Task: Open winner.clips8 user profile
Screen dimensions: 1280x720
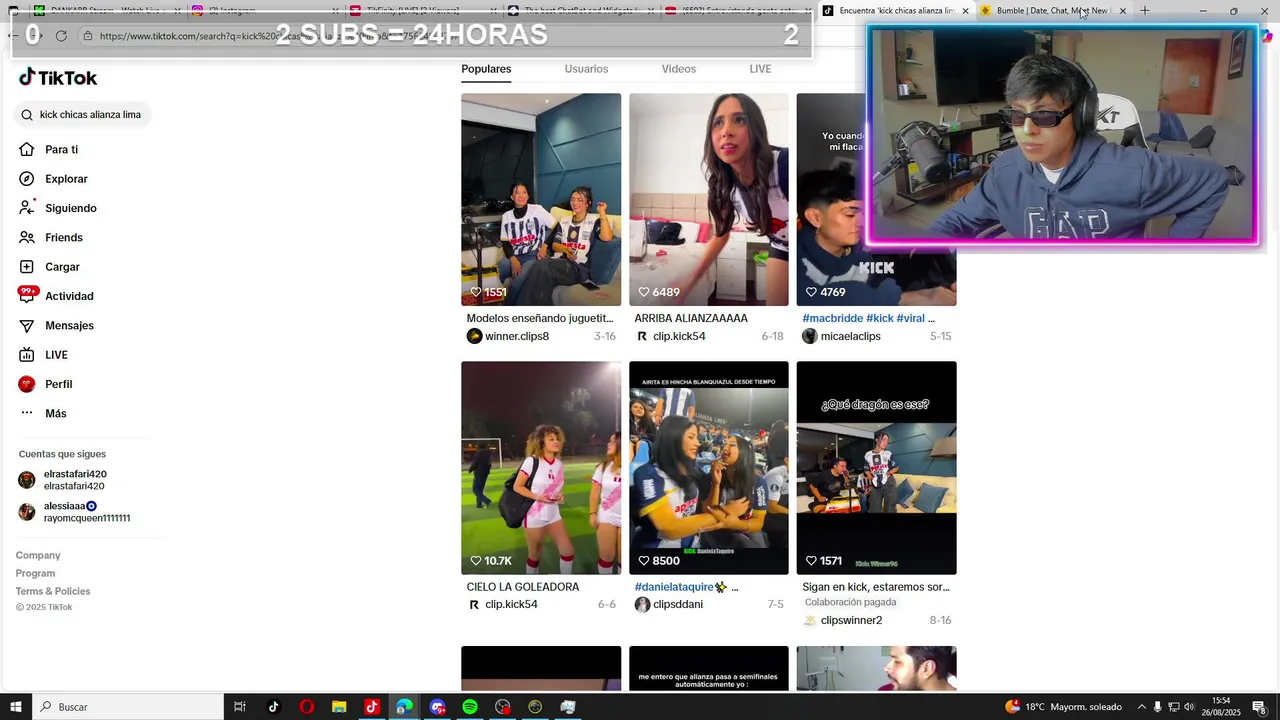Action: click(x=517, y=337)
